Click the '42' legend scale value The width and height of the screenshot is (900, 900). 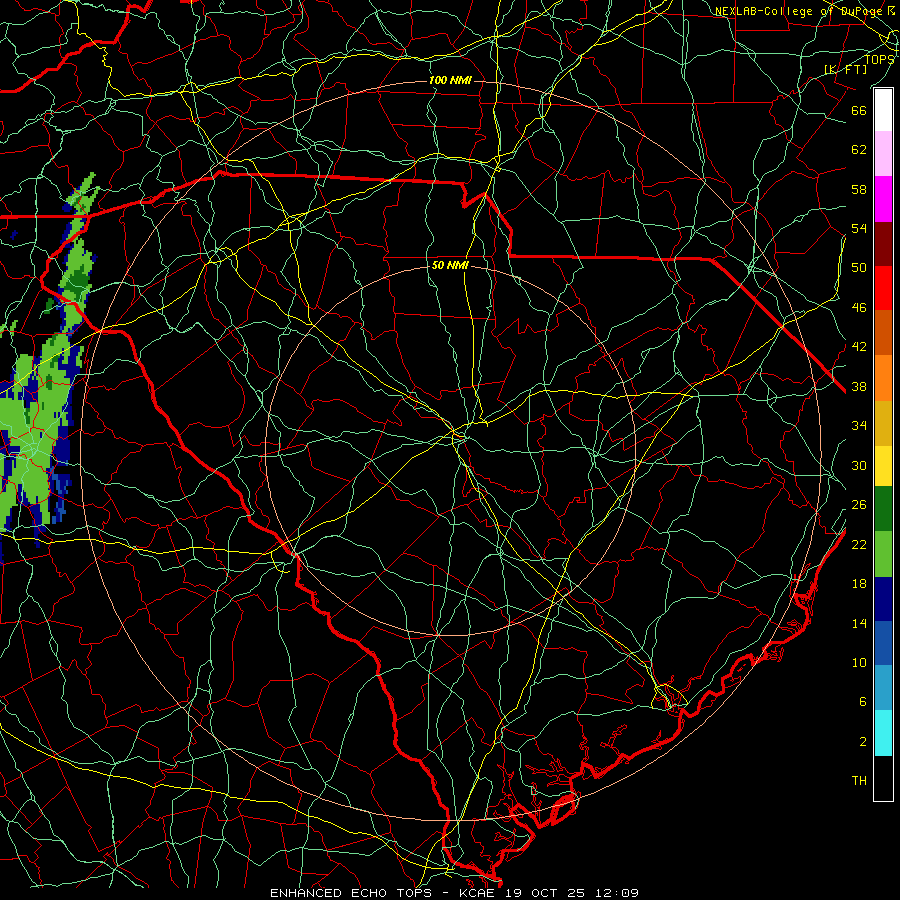(x=859, y=346)
